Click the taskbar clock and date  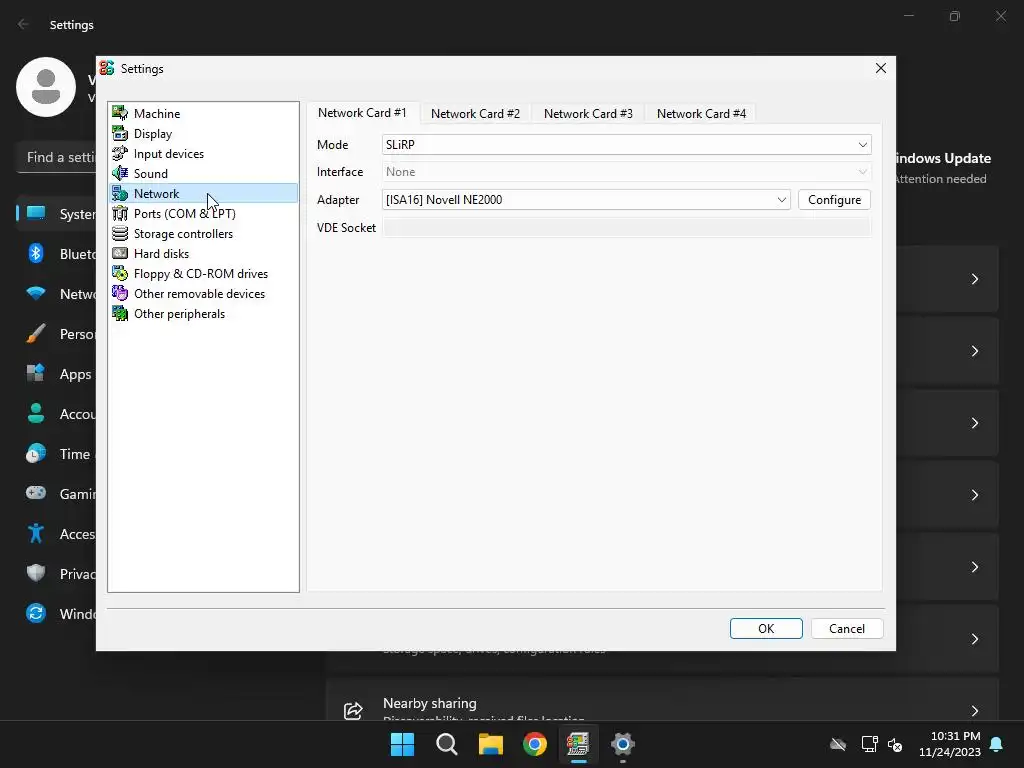[950, 744]
